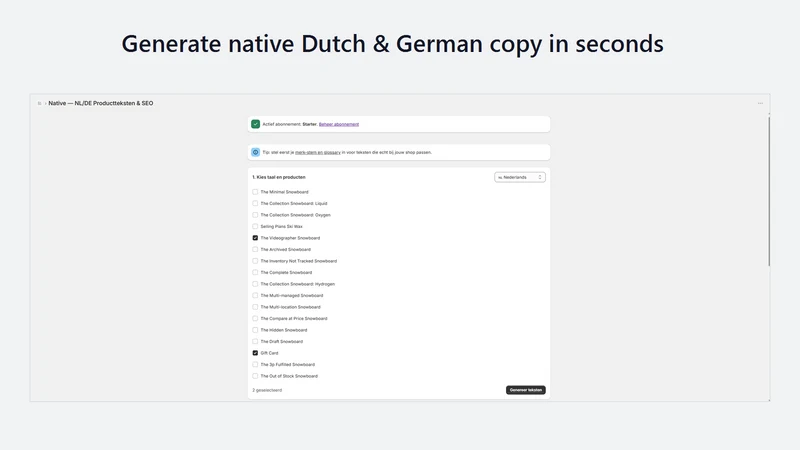Check Selling Plans Ski Wax checkbox
Viewport: 800px width, 450px height.
pos(255,226)
